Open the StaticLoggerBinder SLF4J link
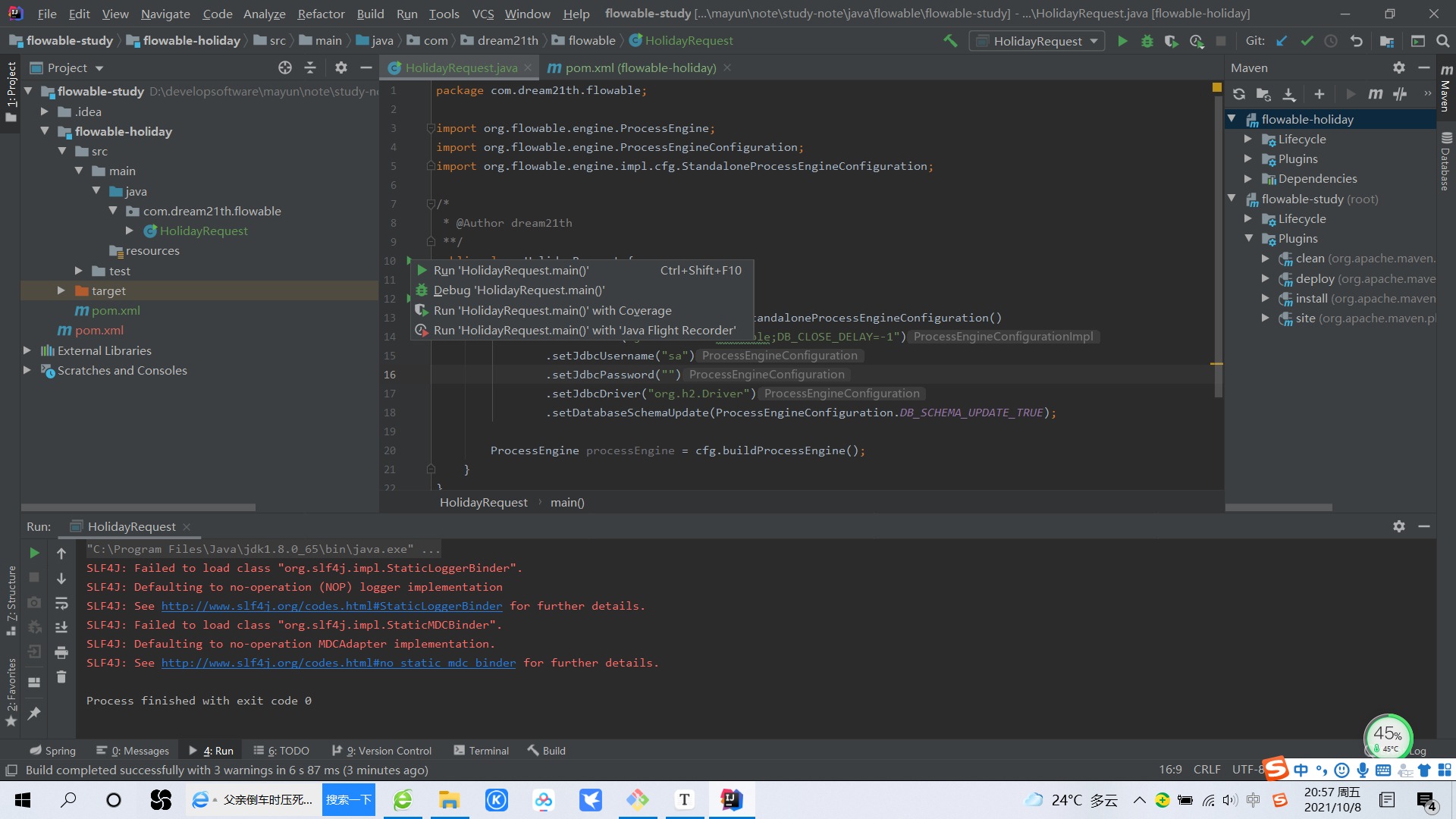The width and height of the screenshot is (1456, 819). pyautogui.click(x=331, y=606)
